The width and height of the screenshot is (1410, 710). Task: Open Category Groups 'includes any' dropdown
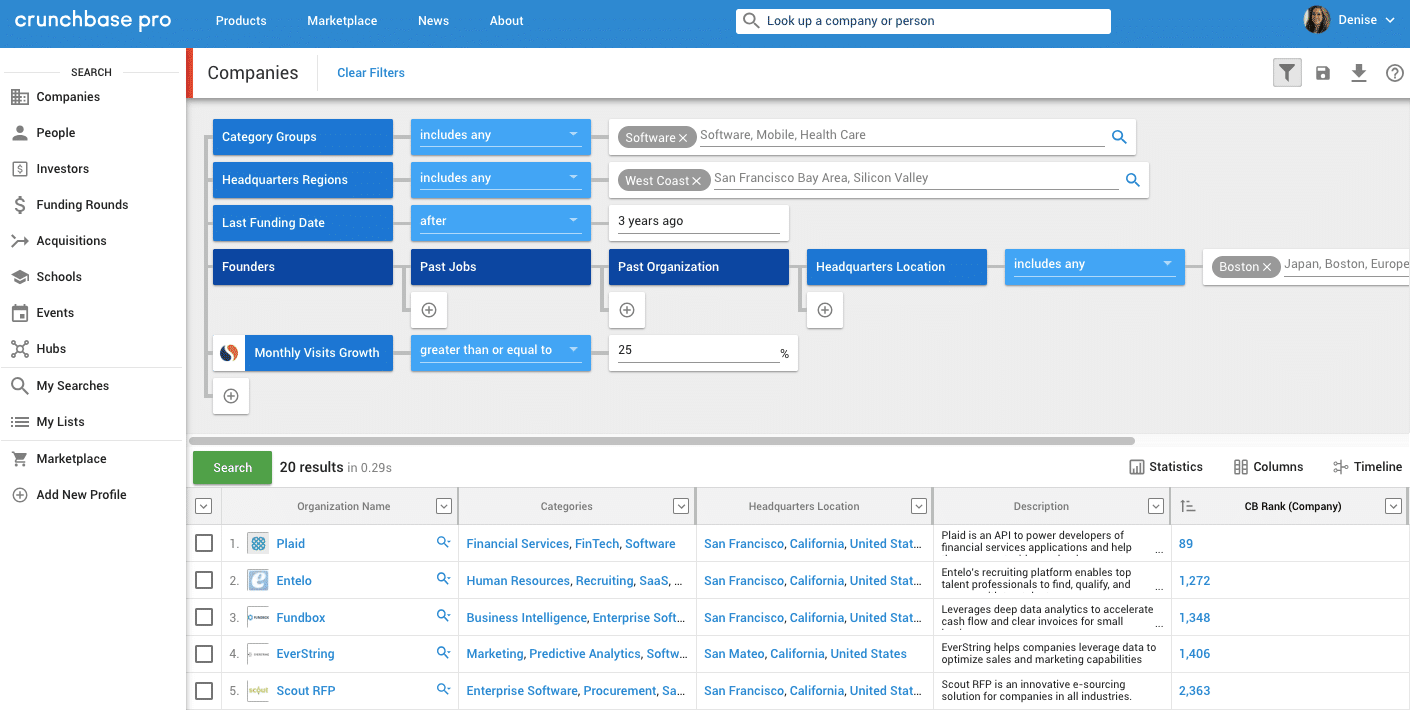pos(501,137)
